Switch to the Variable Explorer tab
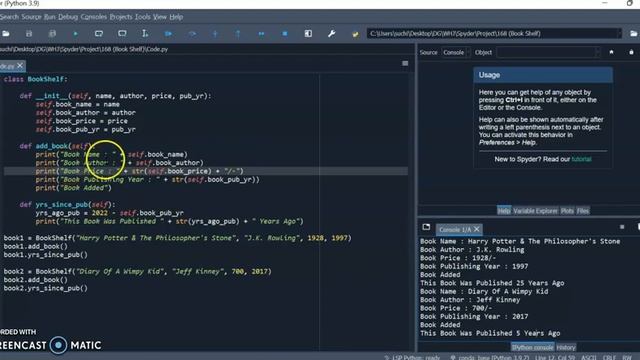640x360 pixels. point(535,211)
